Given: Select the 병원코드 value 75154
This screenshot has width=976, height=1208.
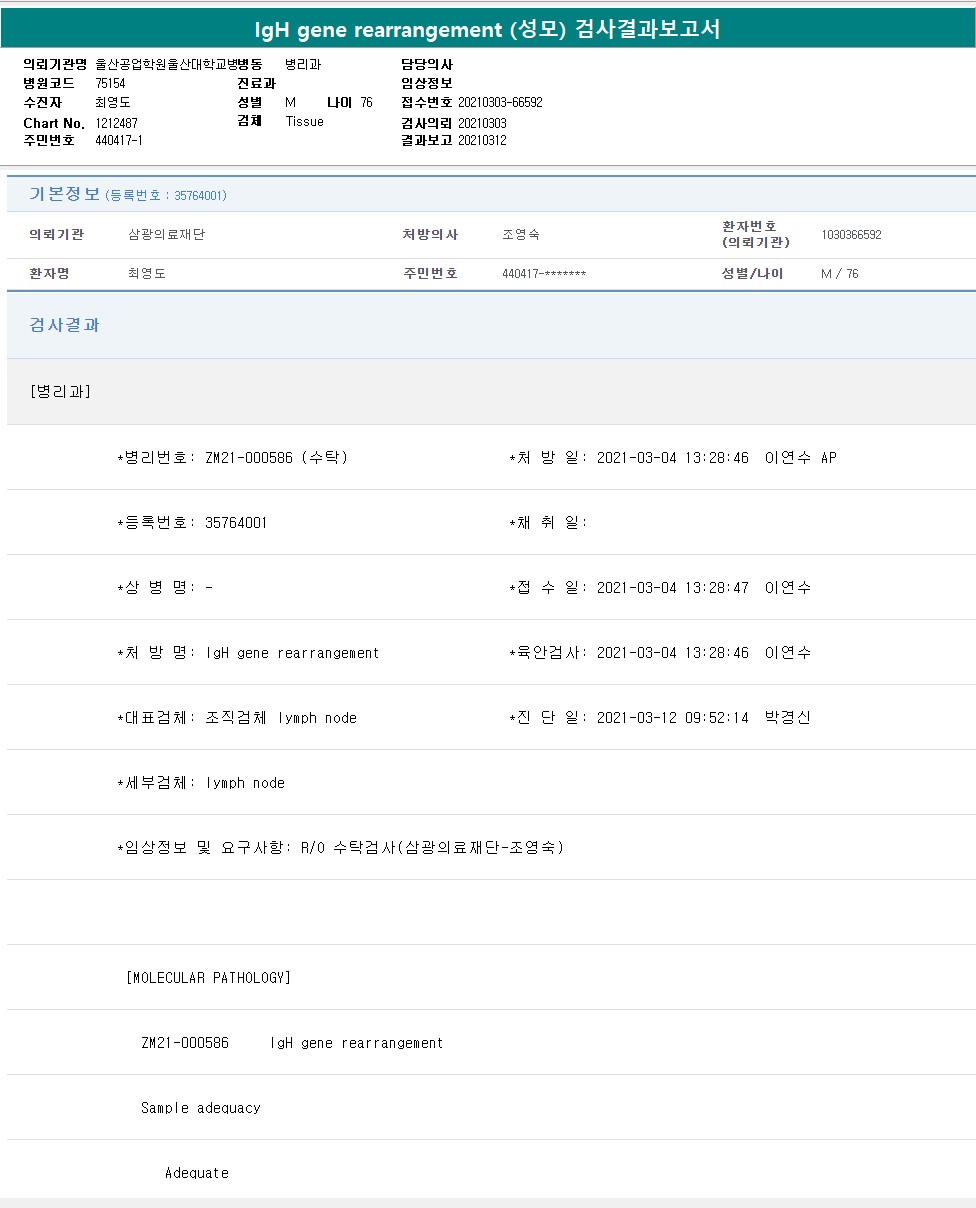Looking at the screenshot, I should pos(110,84).
